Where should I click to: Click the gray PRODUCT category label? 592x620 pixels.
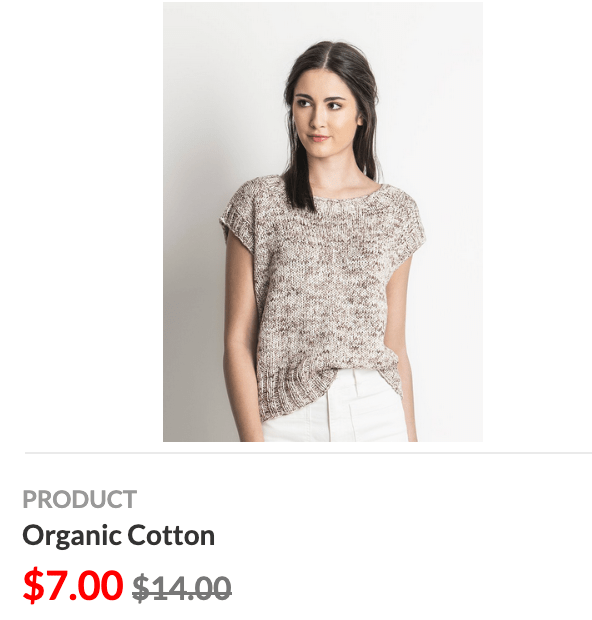[x=79, y=499]
